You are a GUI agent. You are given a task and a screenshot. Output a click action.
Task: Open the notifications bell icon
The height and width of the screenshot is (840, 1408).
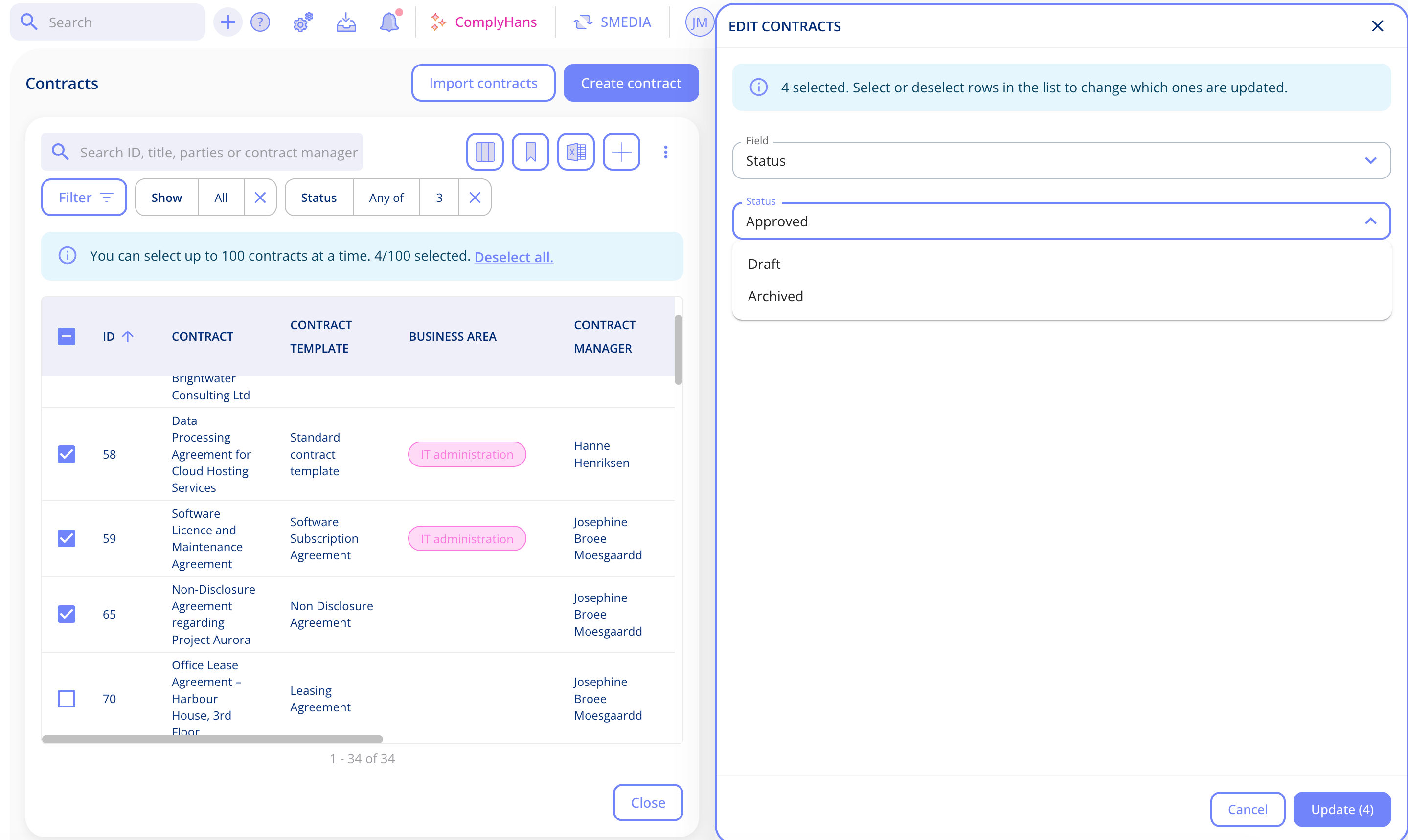(x=389, y=22)
